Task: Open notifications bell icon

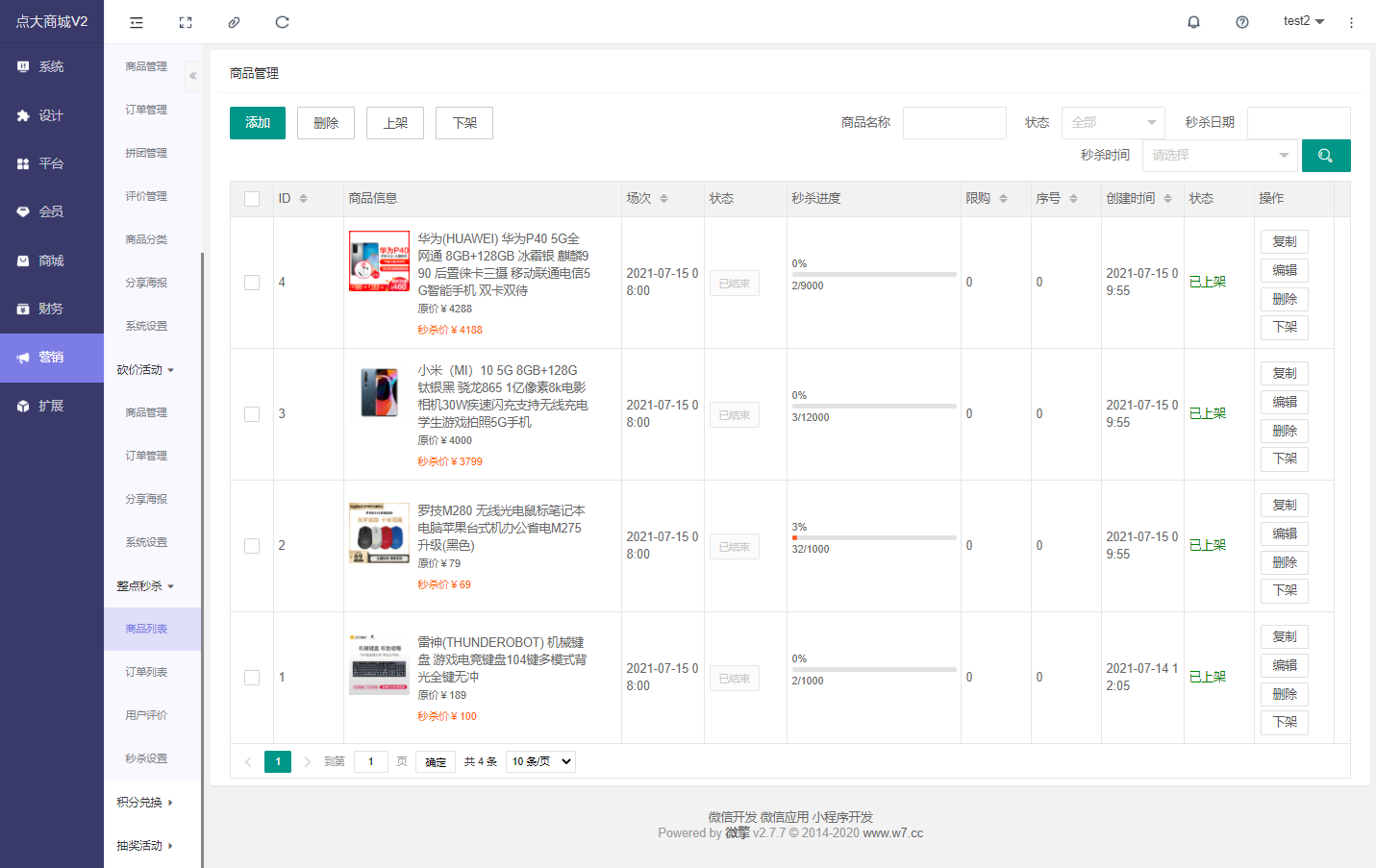Action: (x=1193, y=22)
